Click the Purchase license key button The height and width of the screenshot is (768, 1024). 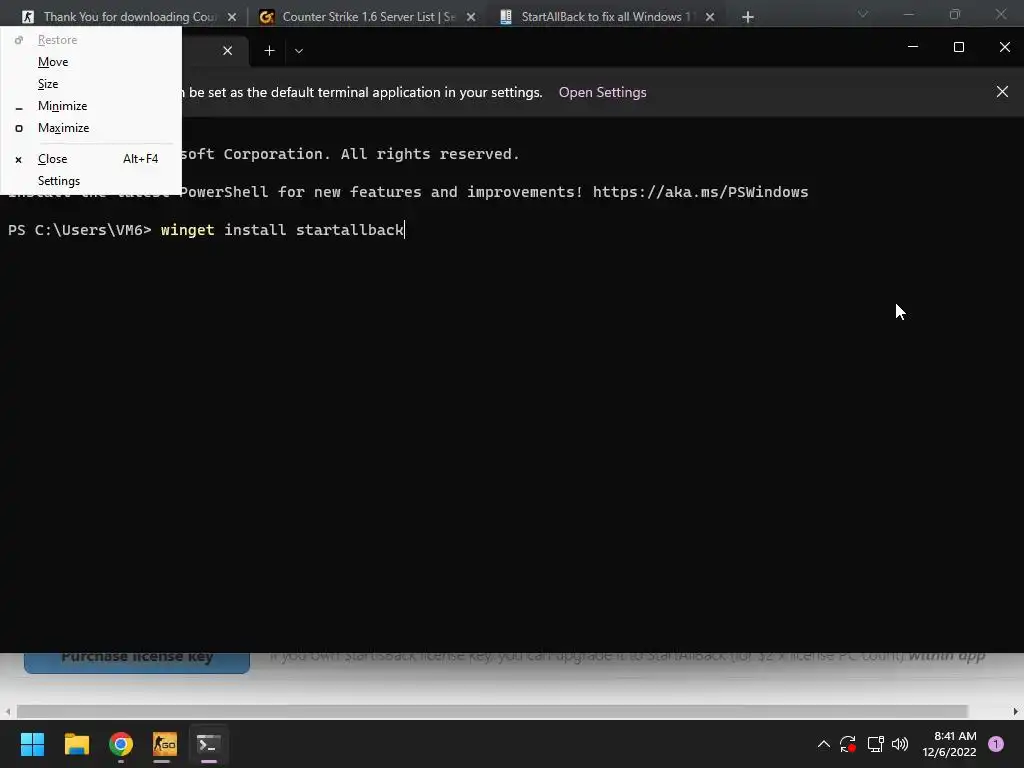[137, 660]
